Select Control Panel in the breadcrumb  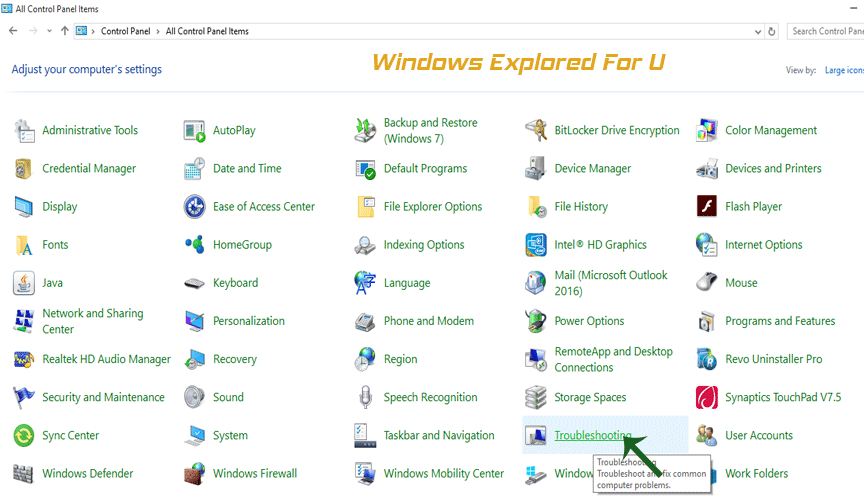125,31
